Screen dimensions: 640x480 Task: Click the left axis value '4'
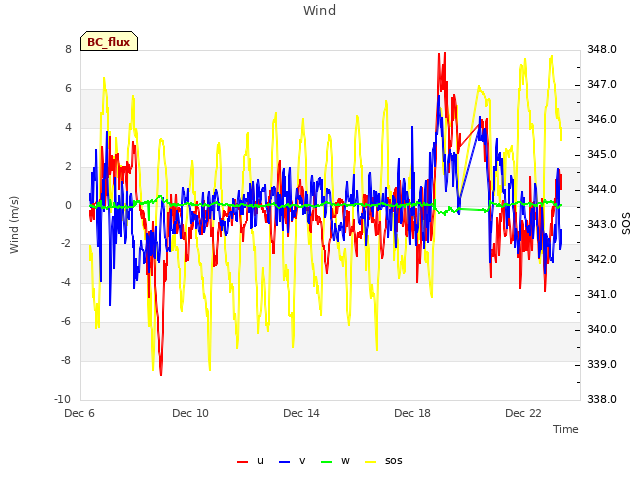click(x=68, y=128)
